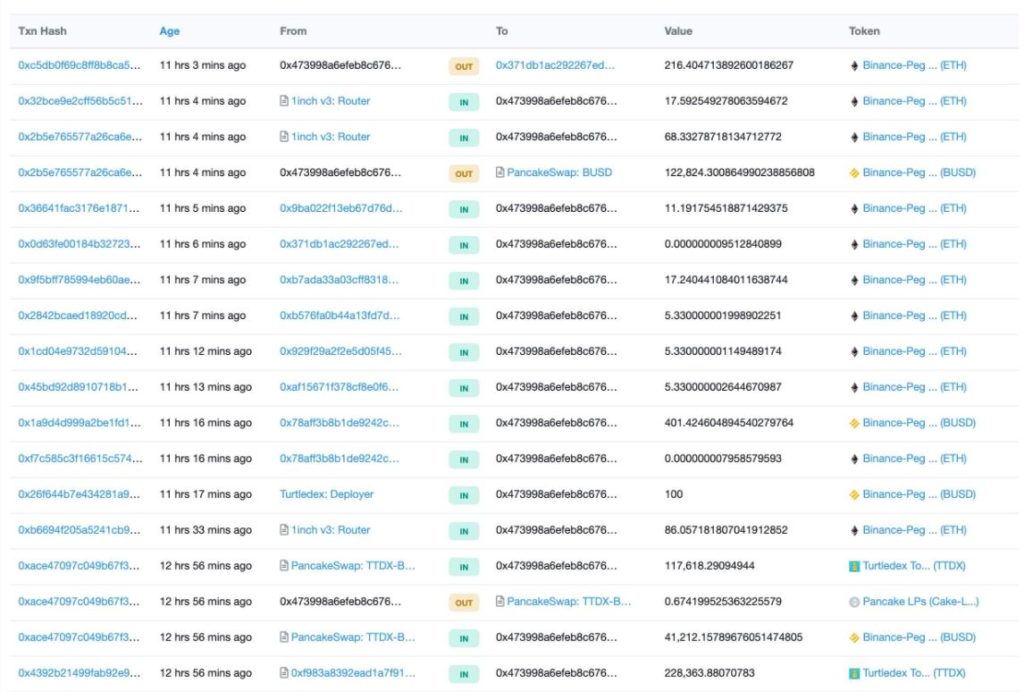The height and width of the screenshot is (692, 1024).
Task: Open transaction 0x32bce9e2cff56b5c51
Action: tap(80, 101)
